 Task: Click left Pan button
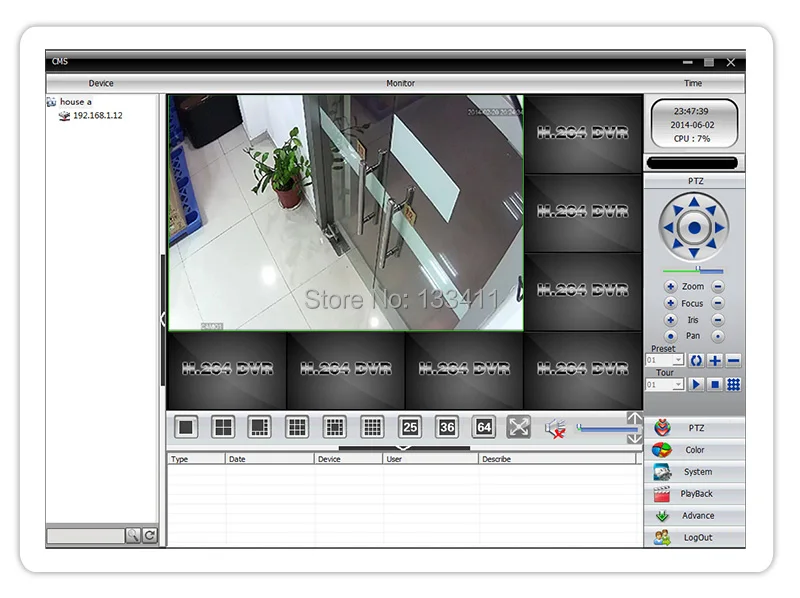[x=670, y=336]
